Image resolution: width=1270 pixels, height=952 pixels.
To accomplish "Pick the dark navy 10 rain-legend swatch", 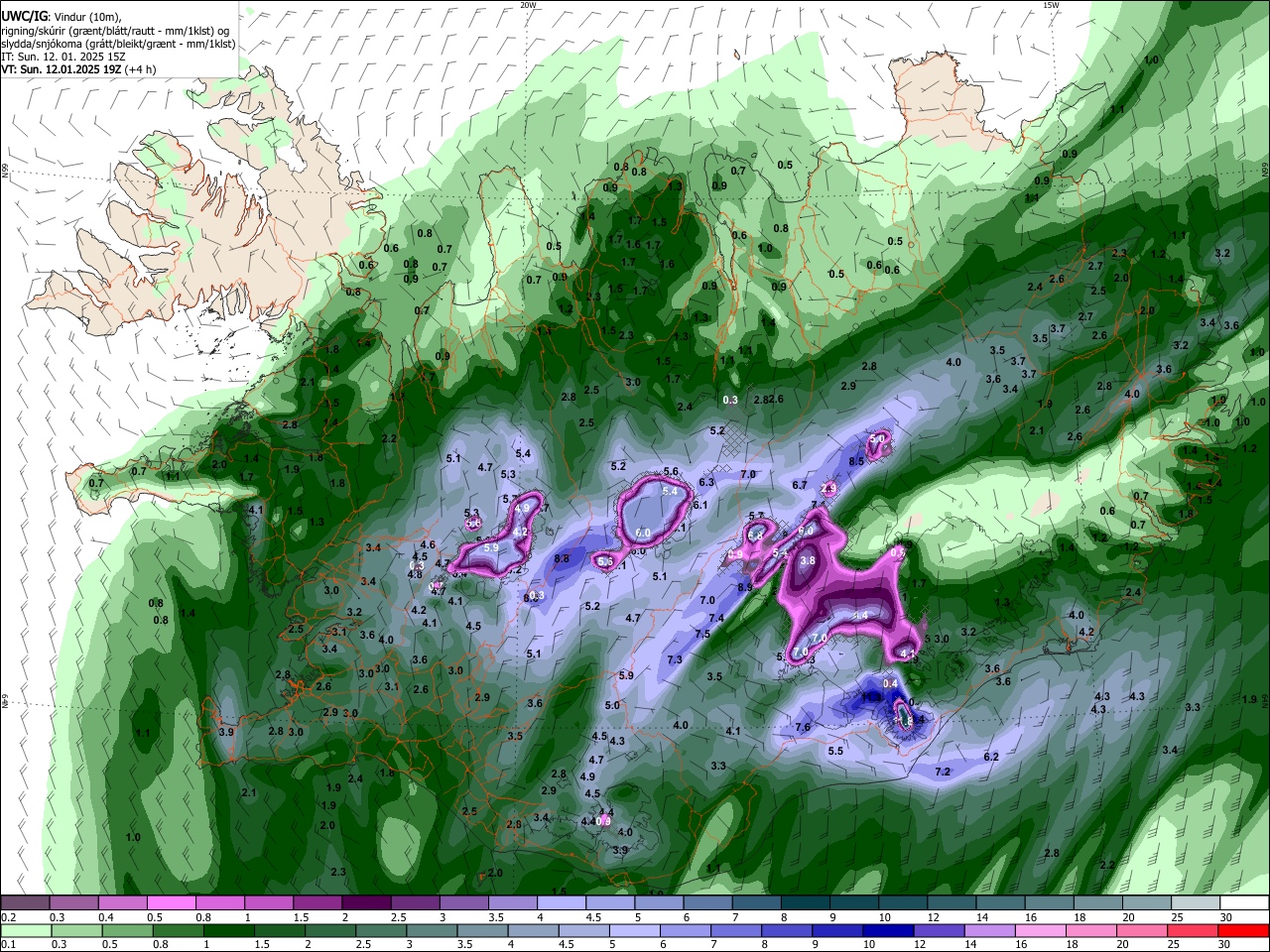I will [x=887, y=931].
